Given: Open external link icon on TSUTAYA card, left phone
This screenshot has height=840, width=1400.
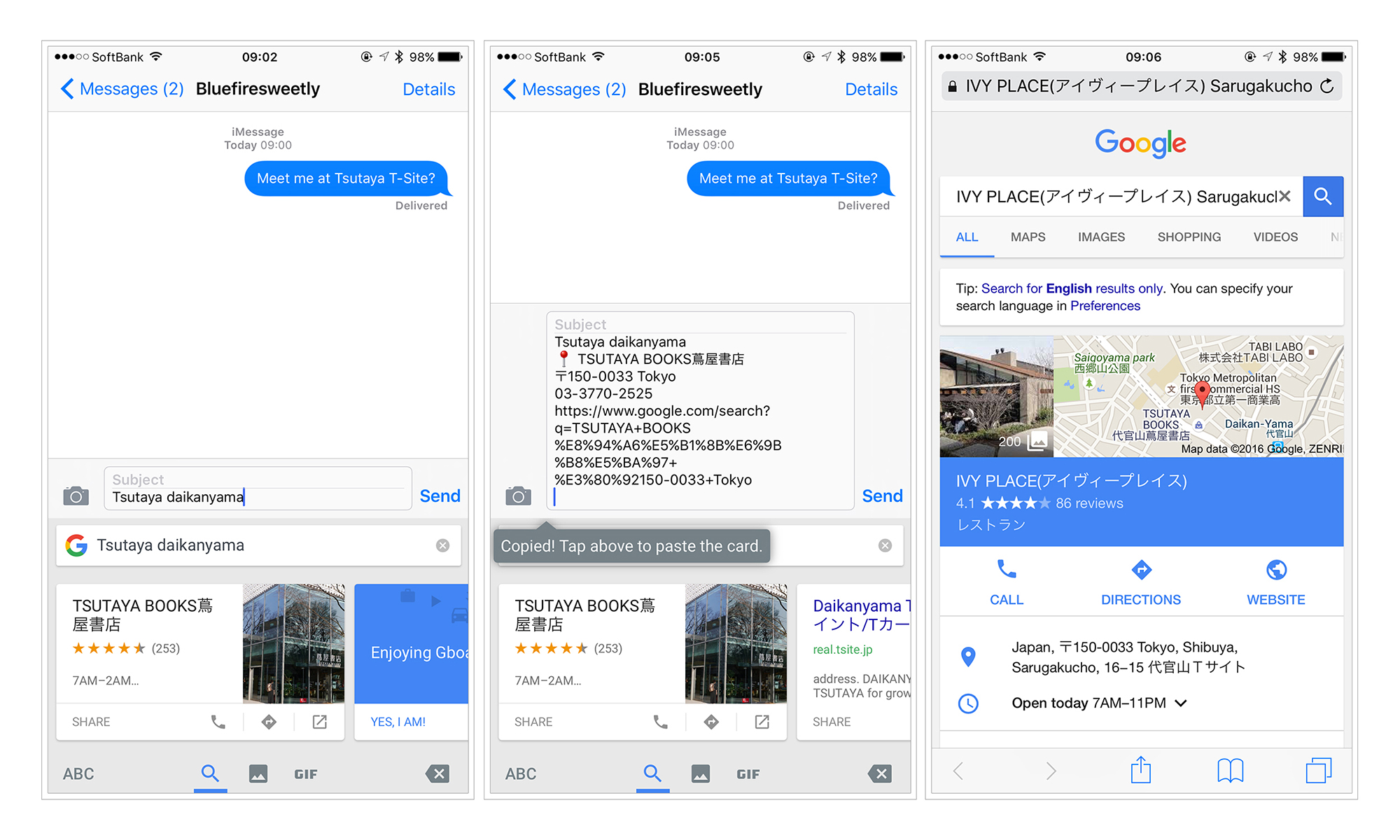Looking at the screenshot, I should point(319,722).
